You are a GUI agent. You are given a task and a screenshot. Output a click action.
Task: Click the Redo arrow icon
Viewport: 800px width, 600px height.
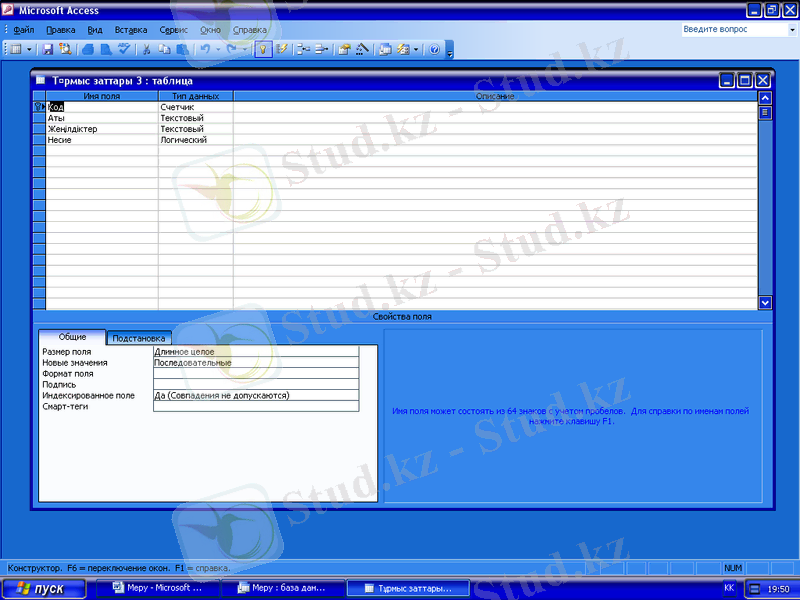232,49
